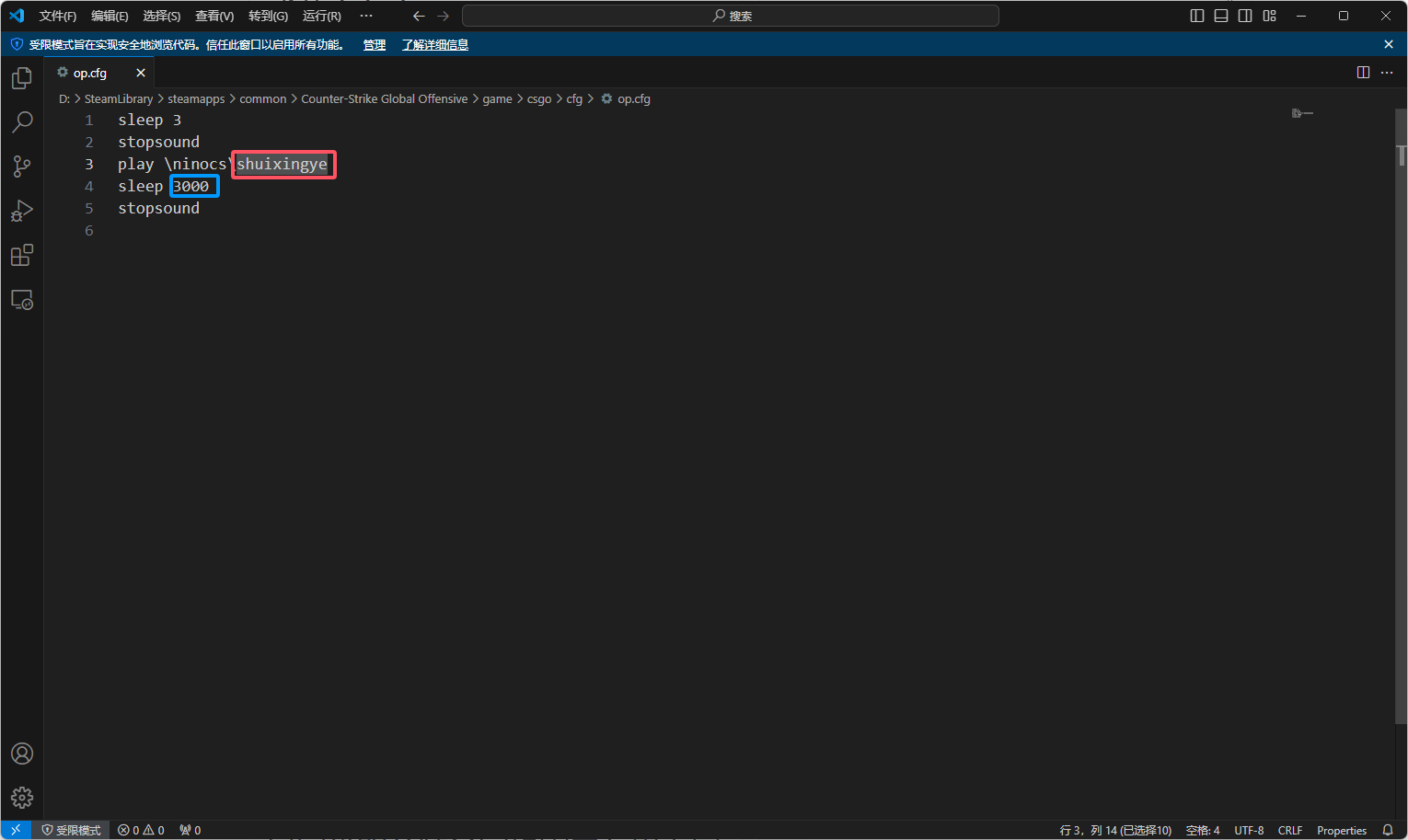Toggle the primary side bar layout button
1408x840 pixels.
click(1196, 16)
